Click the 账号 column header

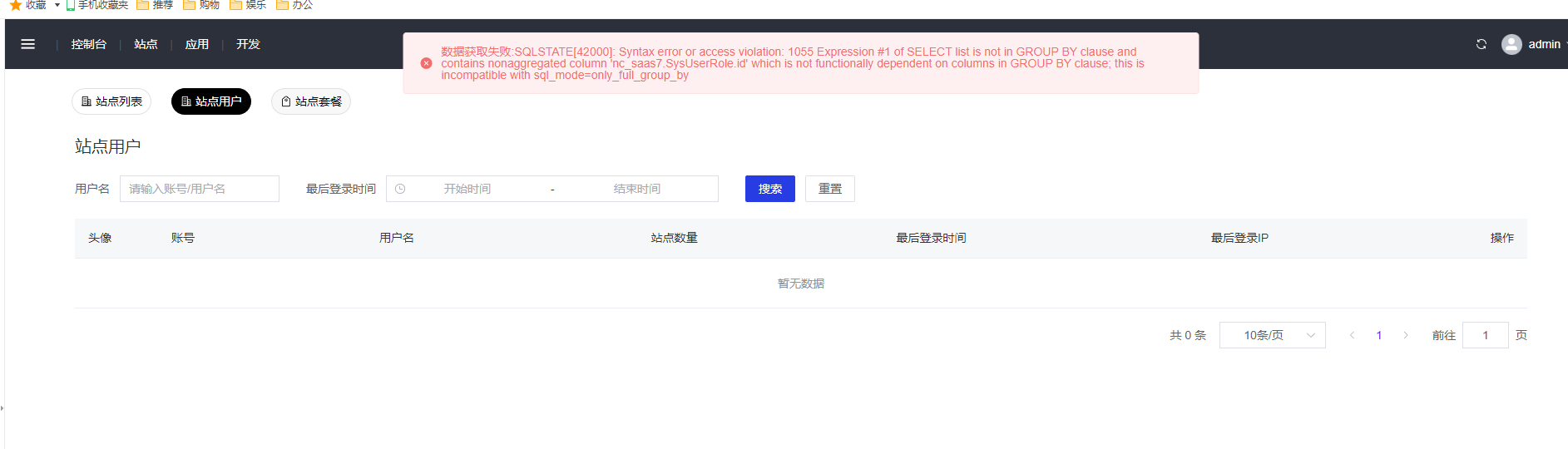(x=183, y=238)
